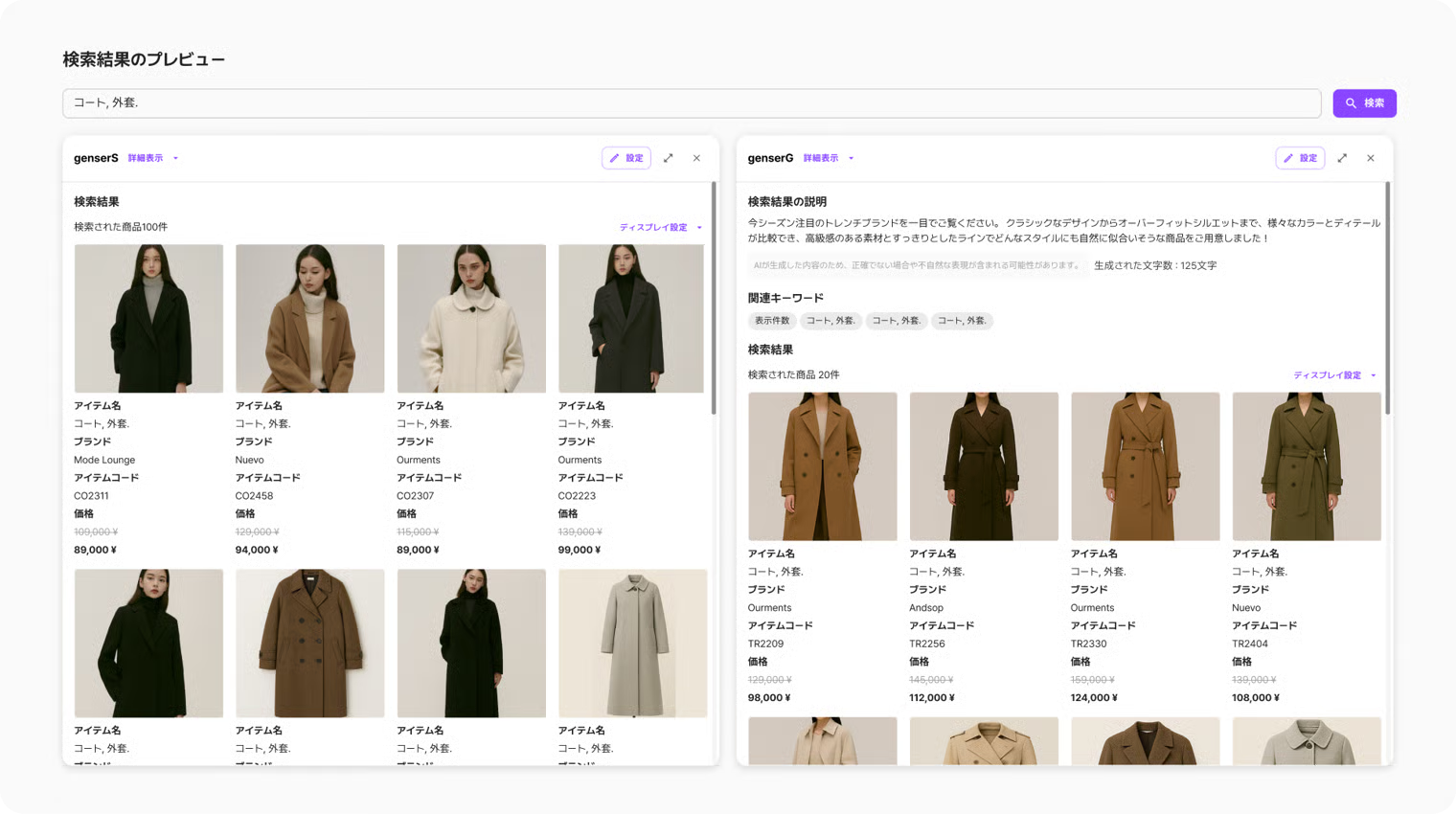Image resolution: width=1456 pixels, height=814 pixels.
Task: Close the genserG panel
Action: (x=1371, y=158)
